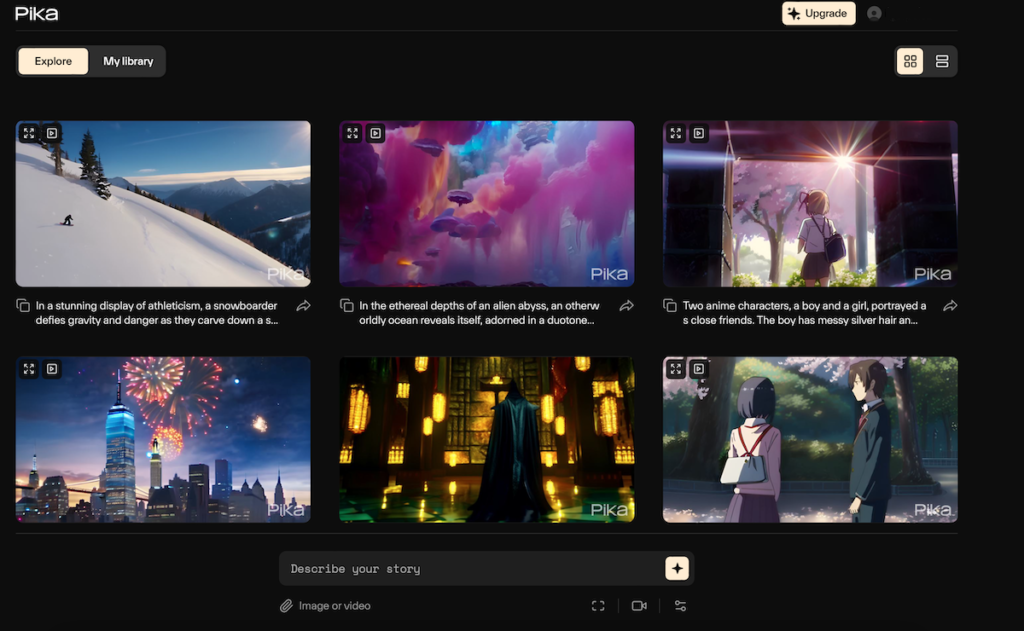The height and width of the screenshot is (631, 1024).
Task: Expand the snowboarder video to fullscreen
Action: (29, 133)
